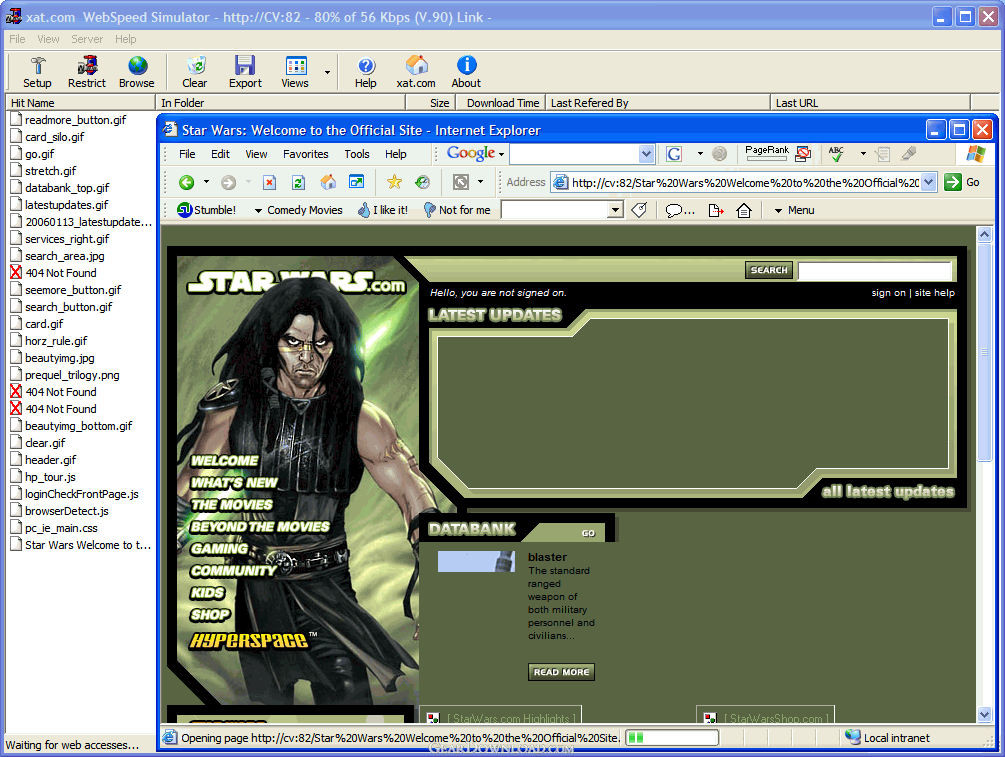Click the page scrollbar down arrow
The height and width of the screenshot is (757, 1005).
tap(984, 714)
